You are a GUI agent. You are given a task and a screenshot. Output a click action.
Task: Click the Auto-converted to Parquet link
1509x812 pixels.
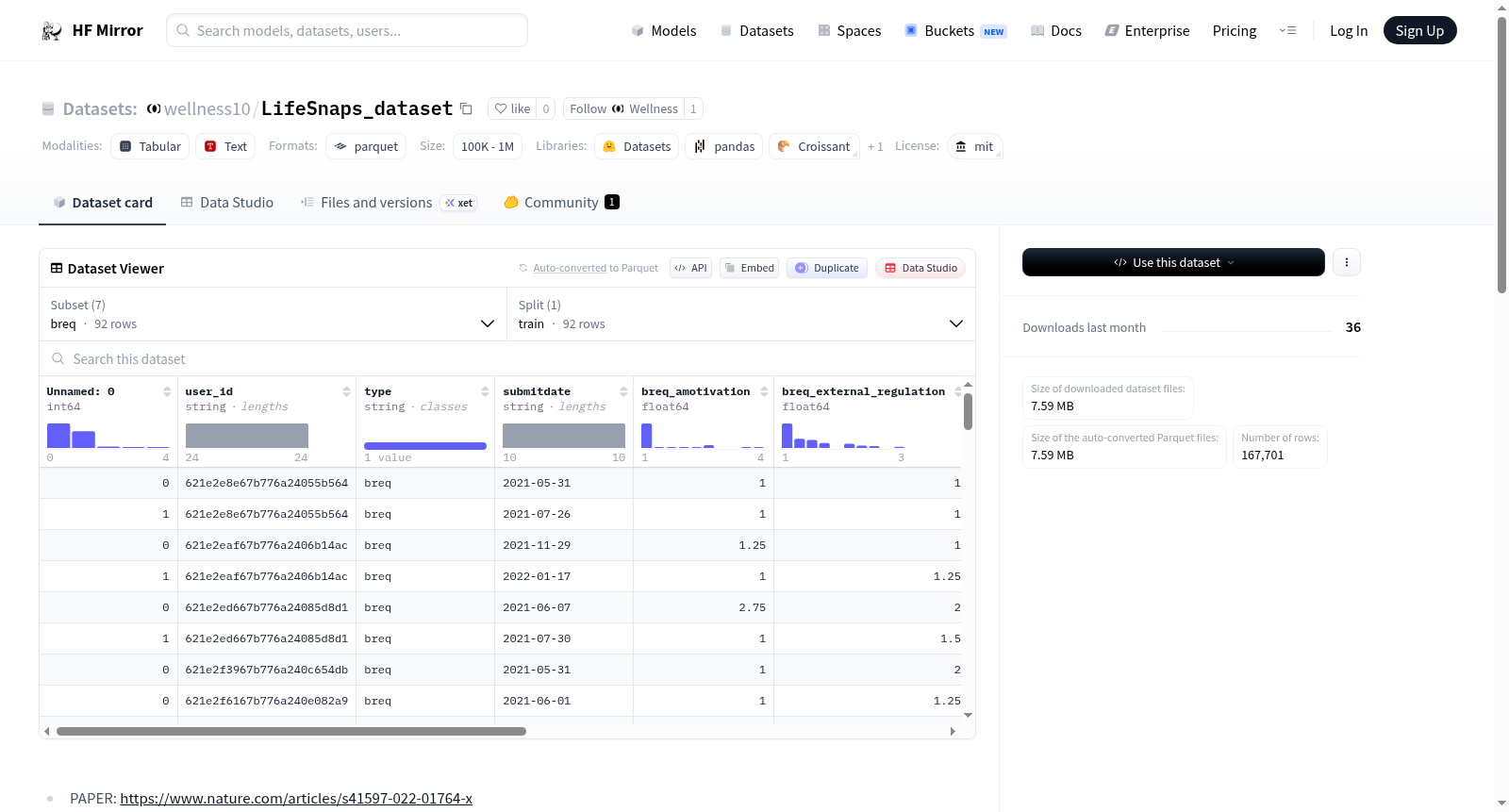point(595,268)
